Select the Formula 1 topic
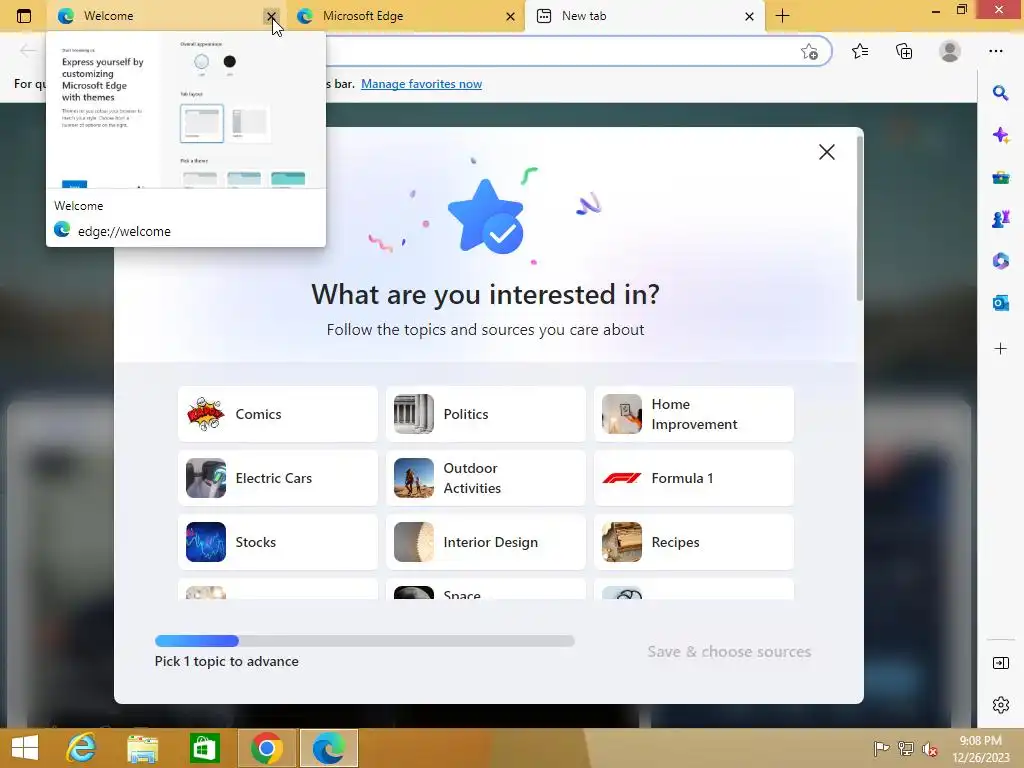This screenshot has width=1024, height=768. 694,478
